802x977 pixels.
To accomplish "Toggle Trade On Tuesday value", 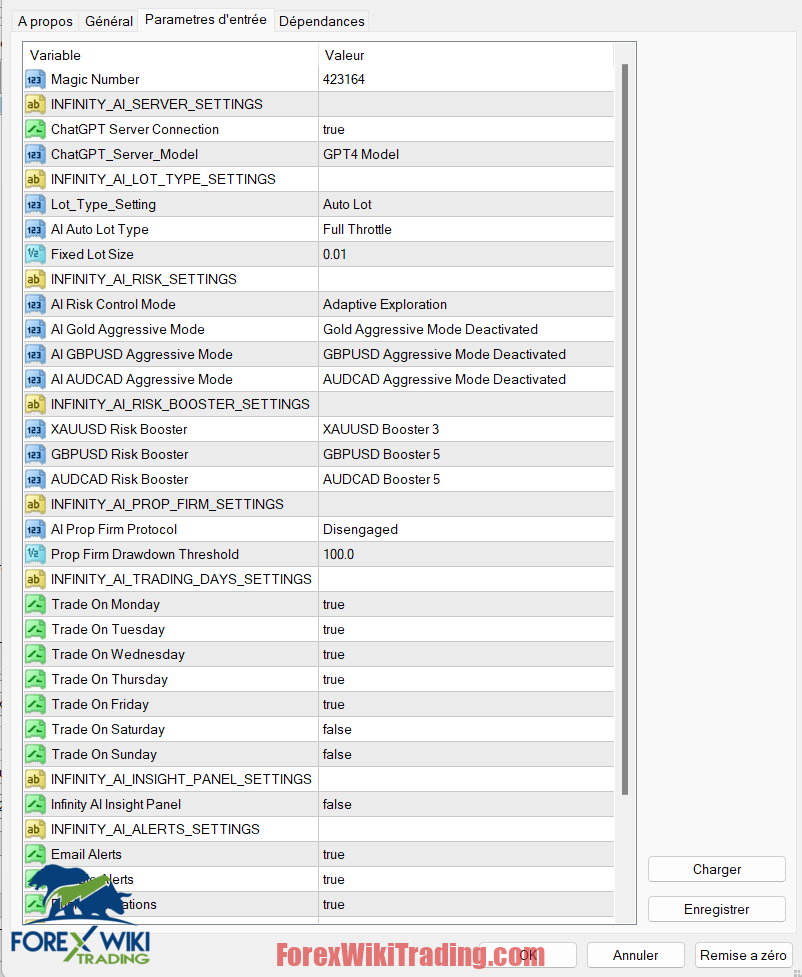I will click(466, 629).
